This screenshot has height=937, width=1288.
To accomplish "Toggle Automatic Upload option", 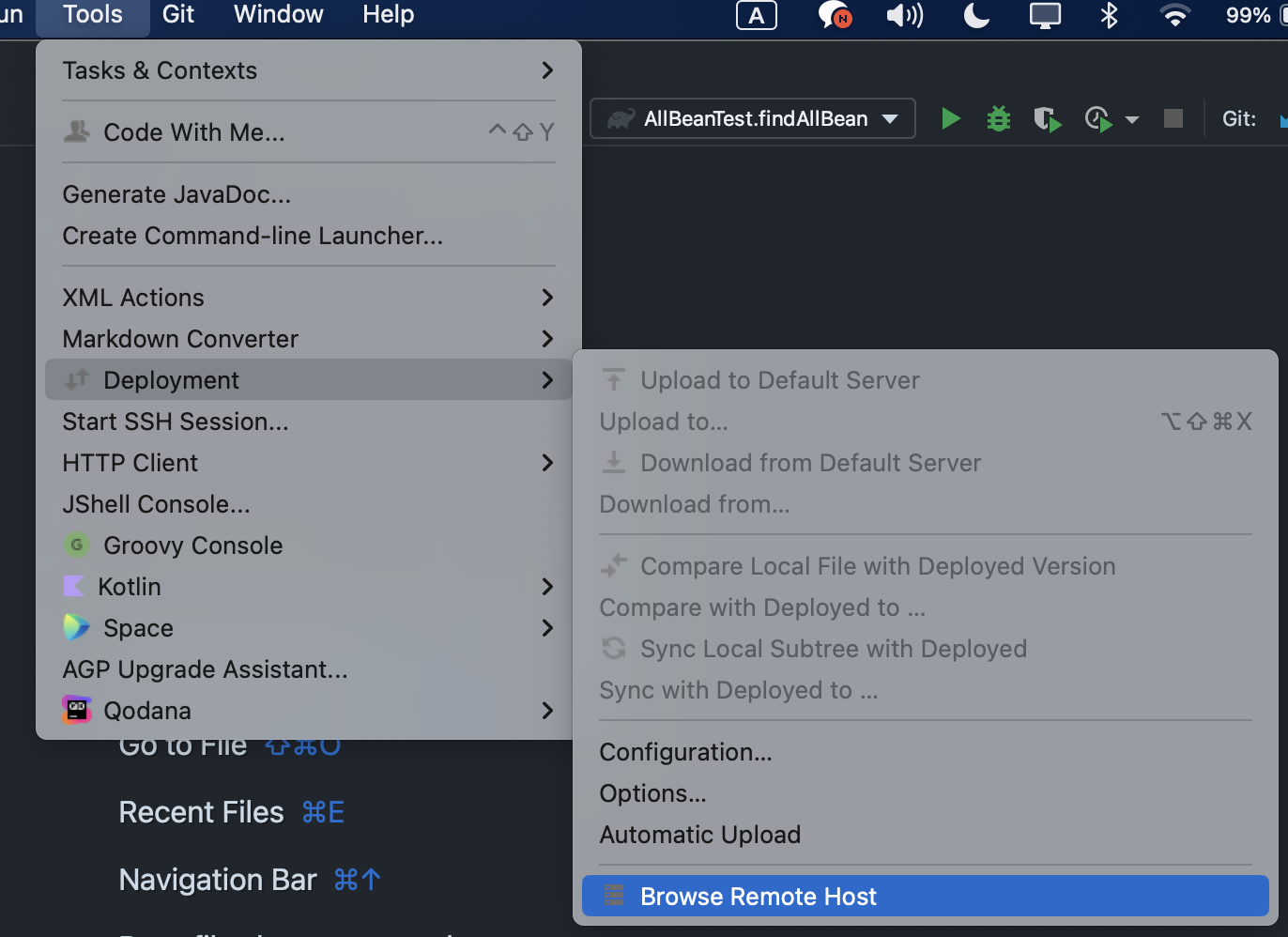I will 926,835.
